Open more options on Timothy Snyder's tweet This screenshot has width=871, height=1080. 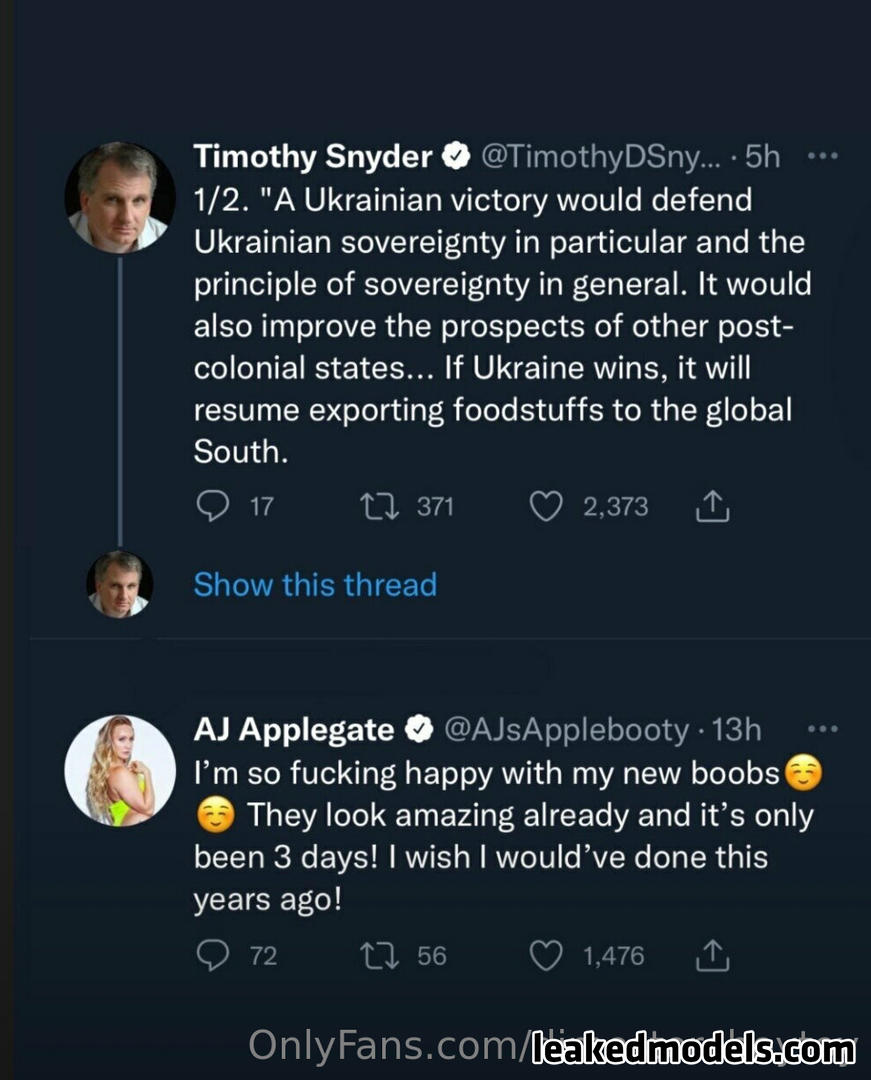click(820, 157)
